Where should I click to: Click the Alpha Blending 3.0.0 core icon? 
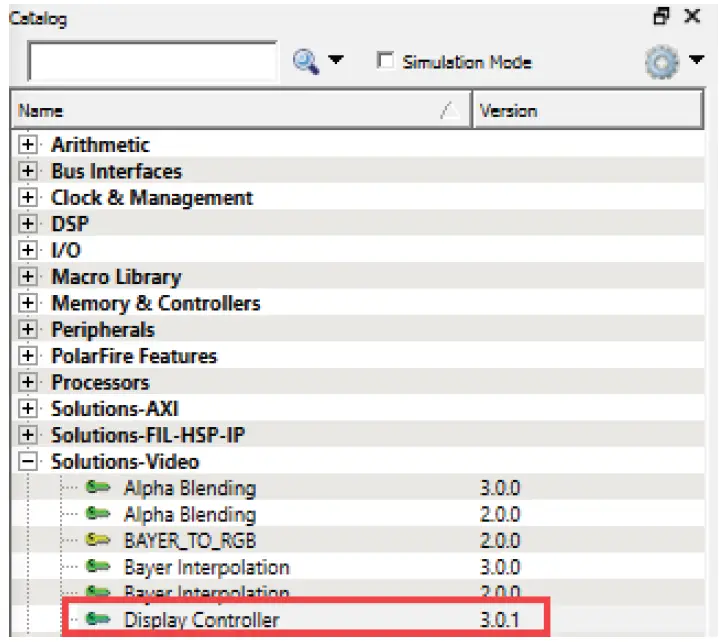coord(97,489)
